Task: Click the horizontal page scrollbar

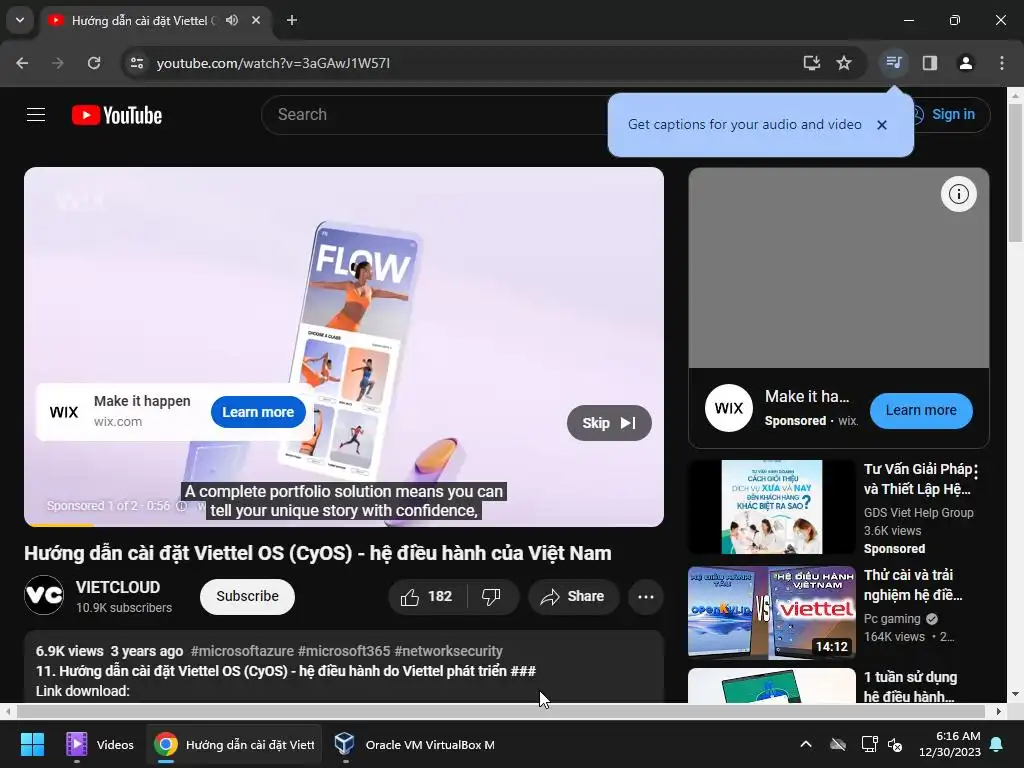Action: point(500,711)
